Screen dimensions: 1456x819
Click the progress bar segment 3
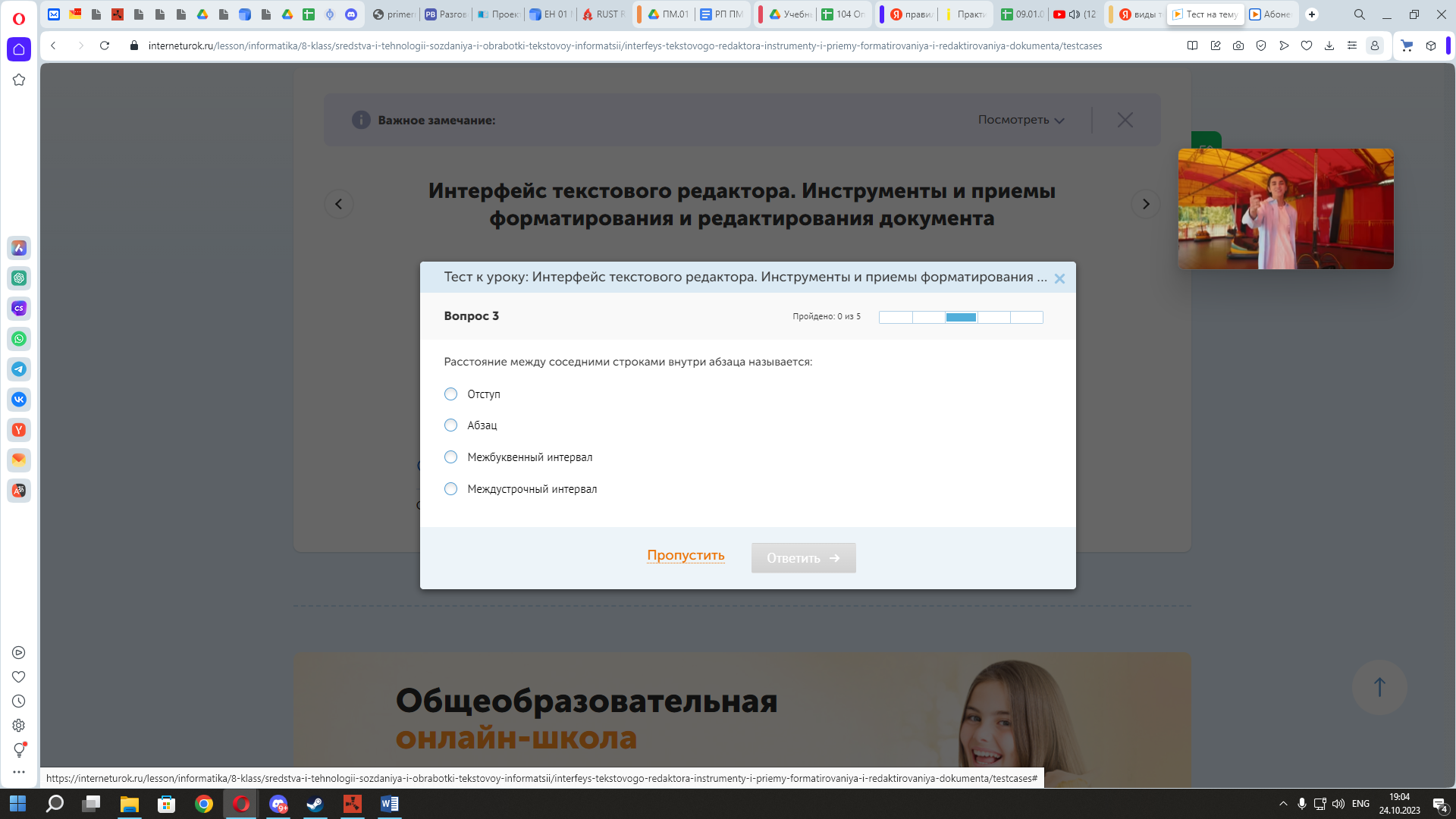(960, 317)
